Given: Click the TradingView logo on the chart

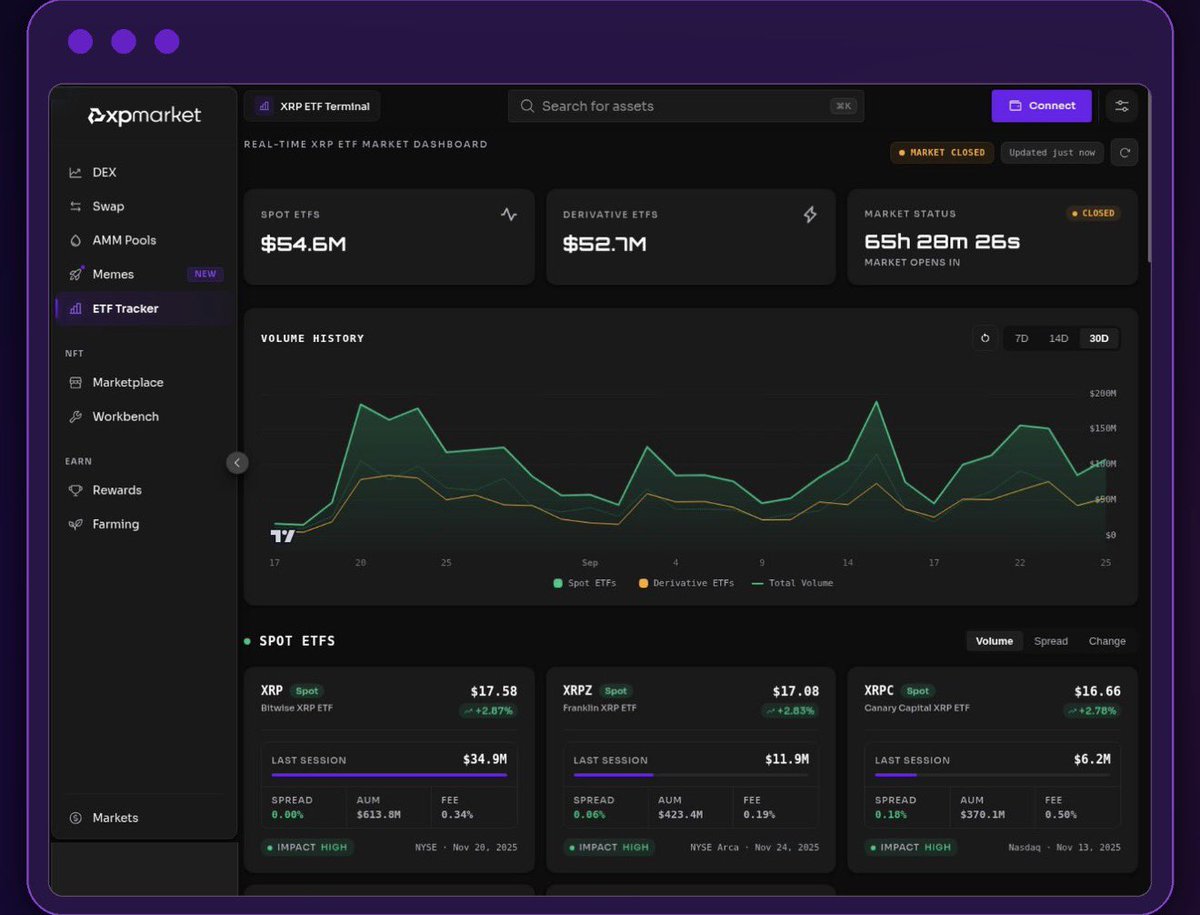Looking at the screenshot, I should [283, 536].
